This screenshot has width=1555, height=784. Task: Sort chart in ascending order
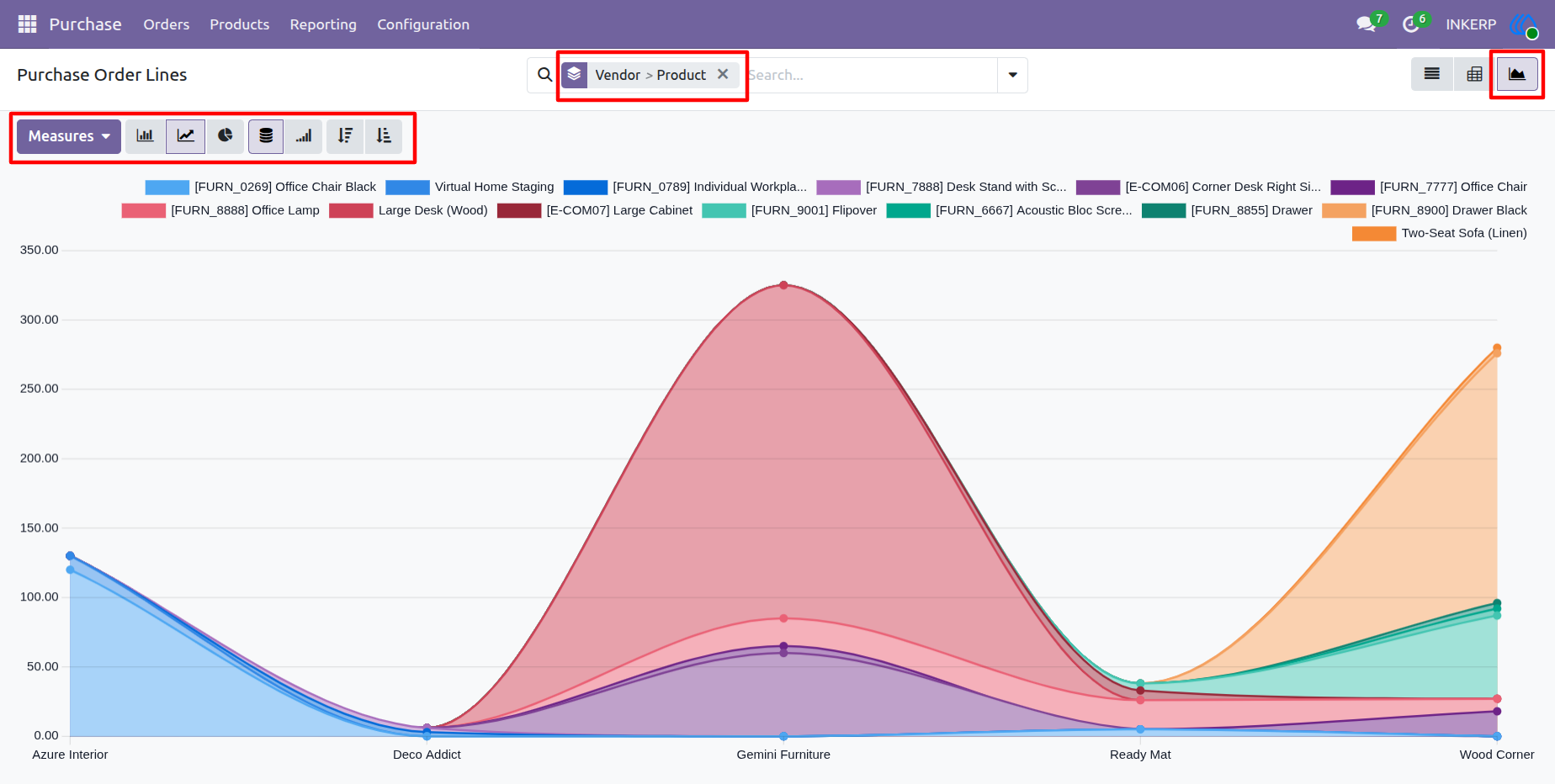point(384,136)
